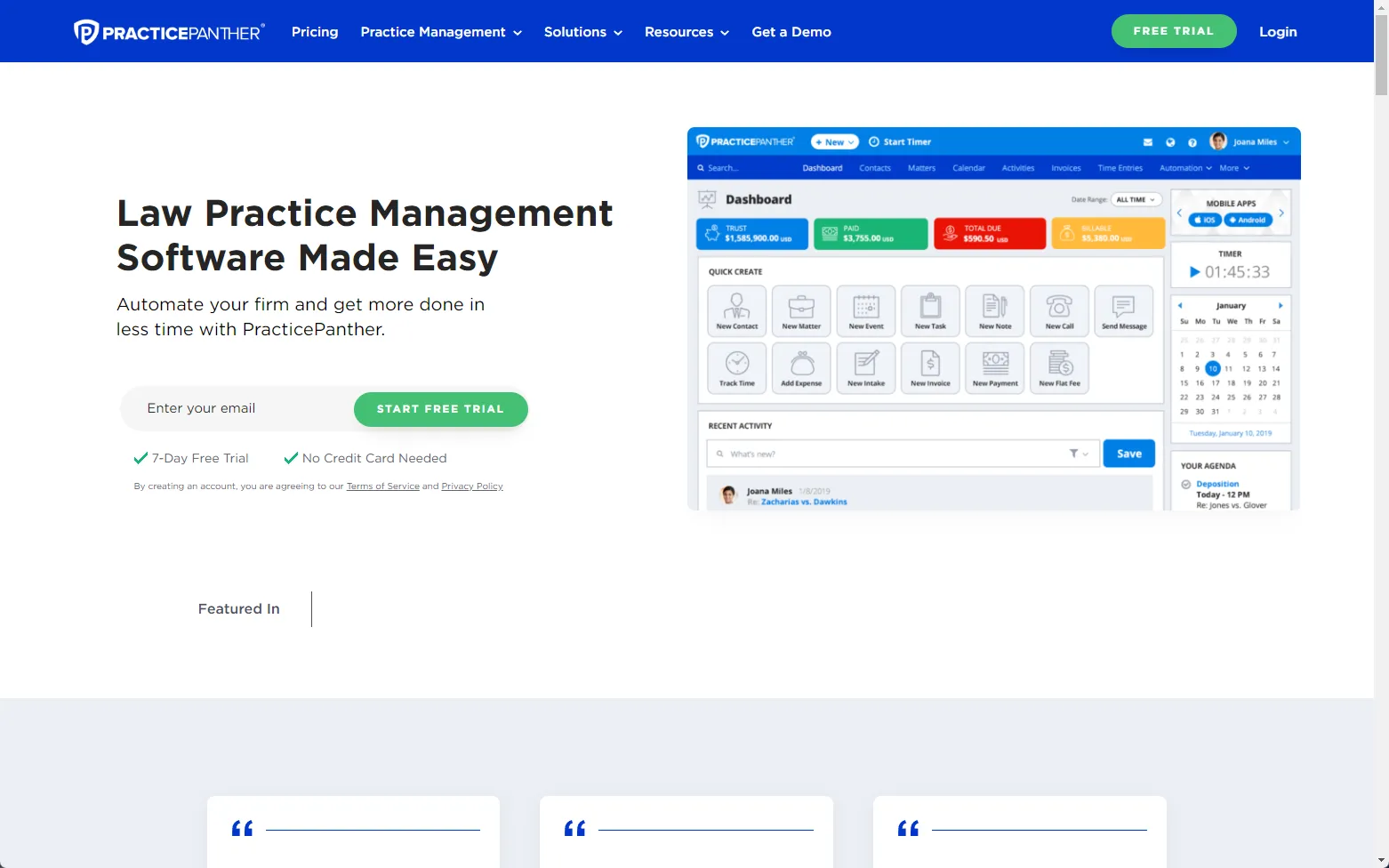
Task: Click the "Featured In" text
Action: click(x=238, y=609)
